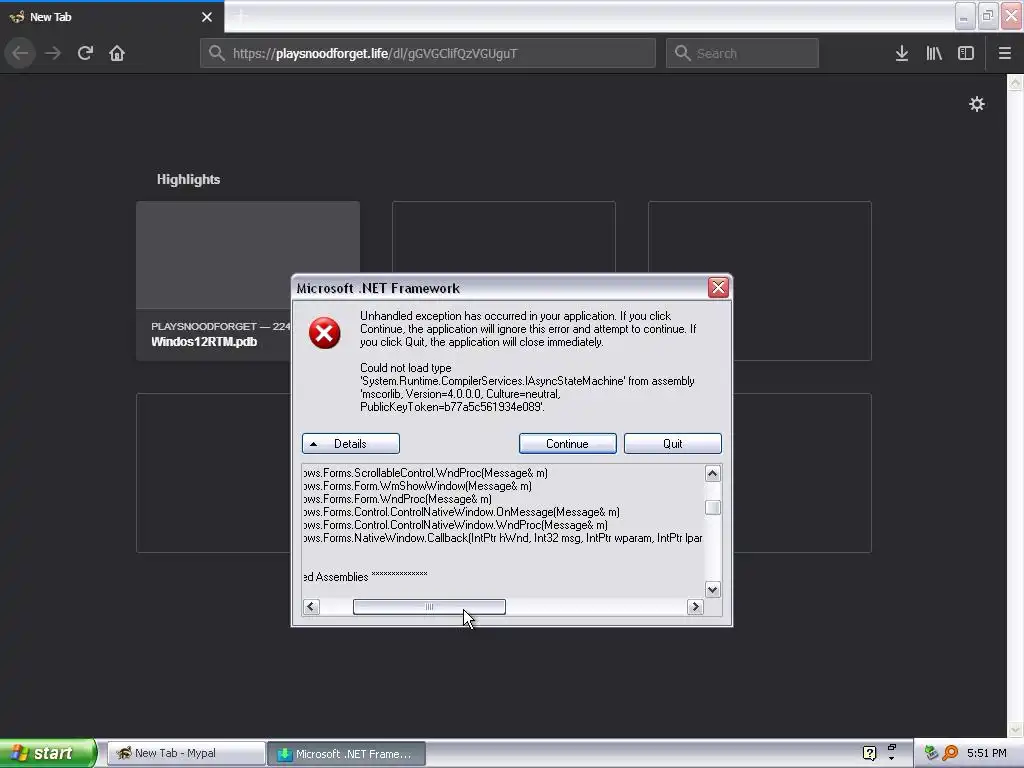Click the page scrollbar up arrow in browser
The image size is (1024, 768).
click(1015, 82)
